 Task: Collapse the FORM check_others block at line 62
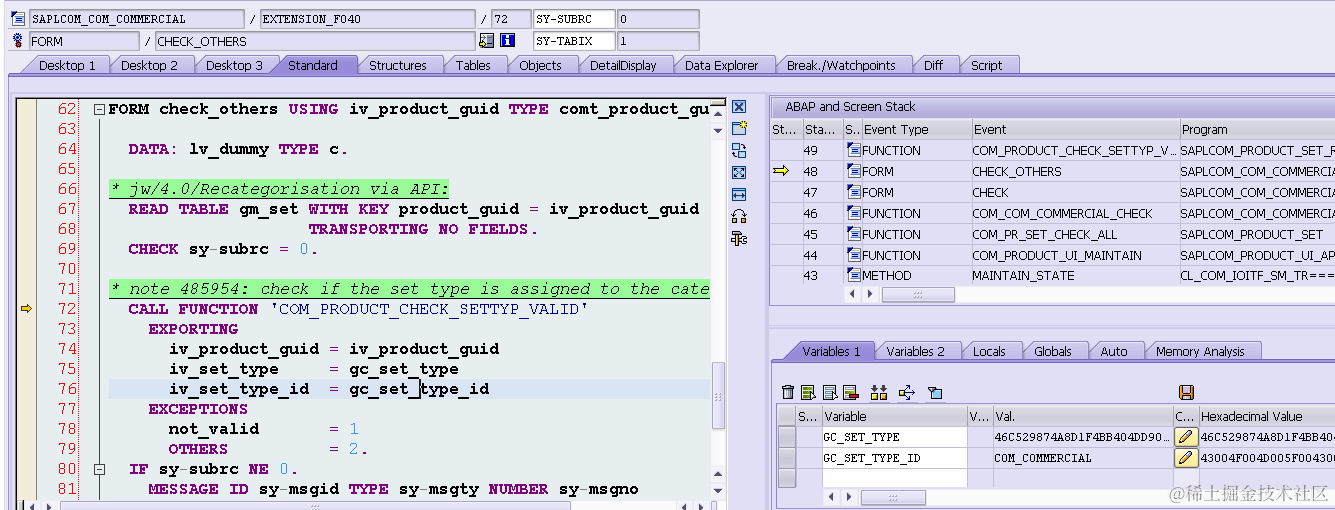point(99,109)
